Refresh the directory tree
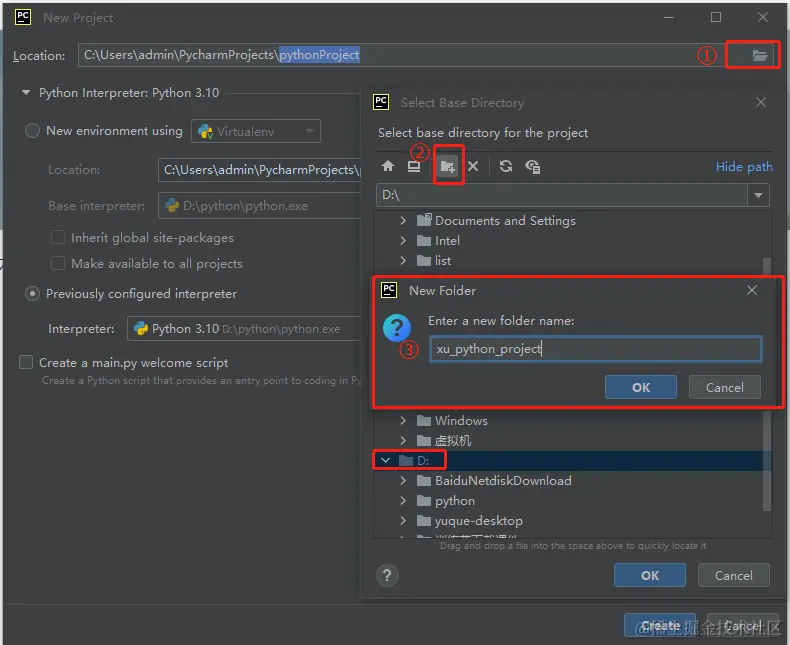The width and height of the screenshot is (790, 645). click(x=506, y=166)
